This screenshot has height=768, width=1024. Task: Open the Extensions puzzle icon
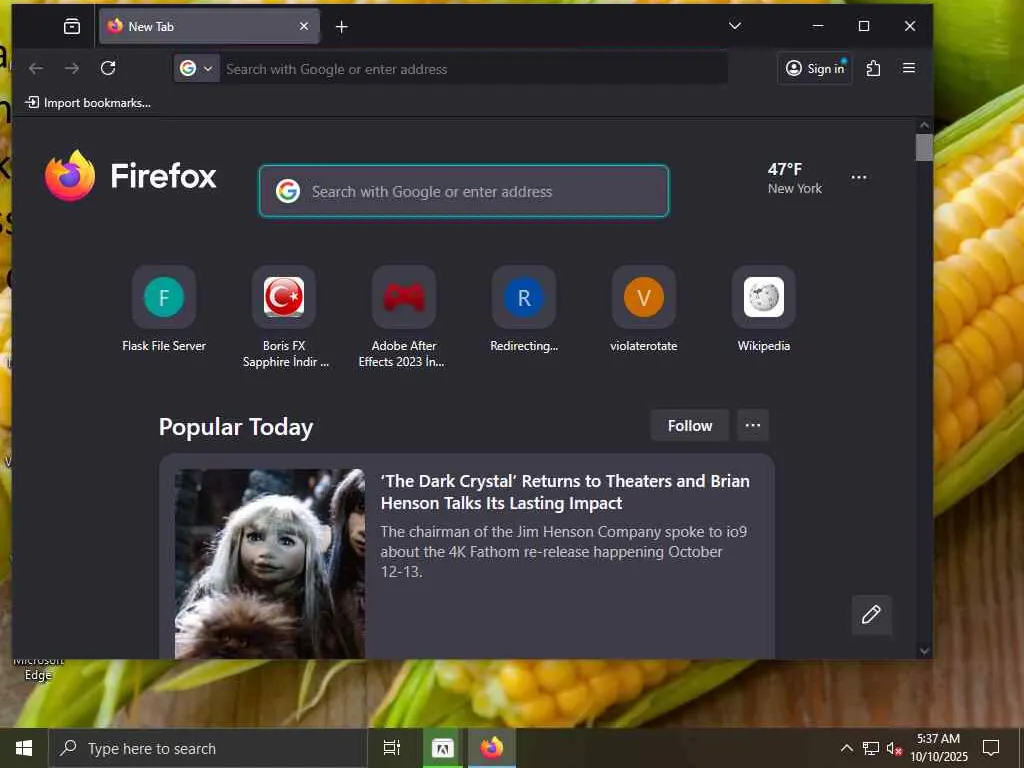click(873, 69)
